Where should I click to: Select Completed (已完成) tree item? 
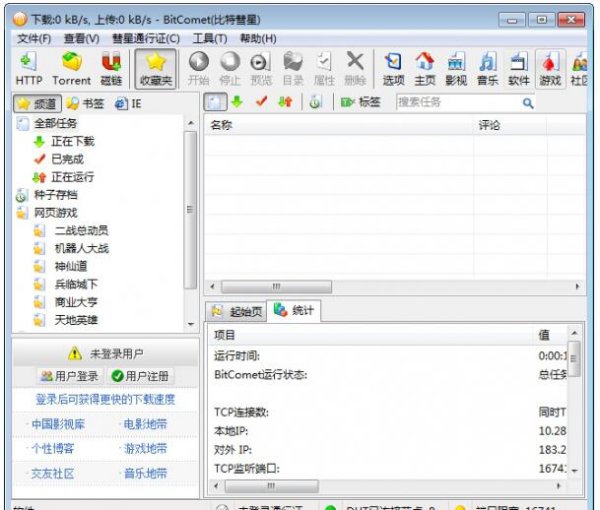point(67,159)
